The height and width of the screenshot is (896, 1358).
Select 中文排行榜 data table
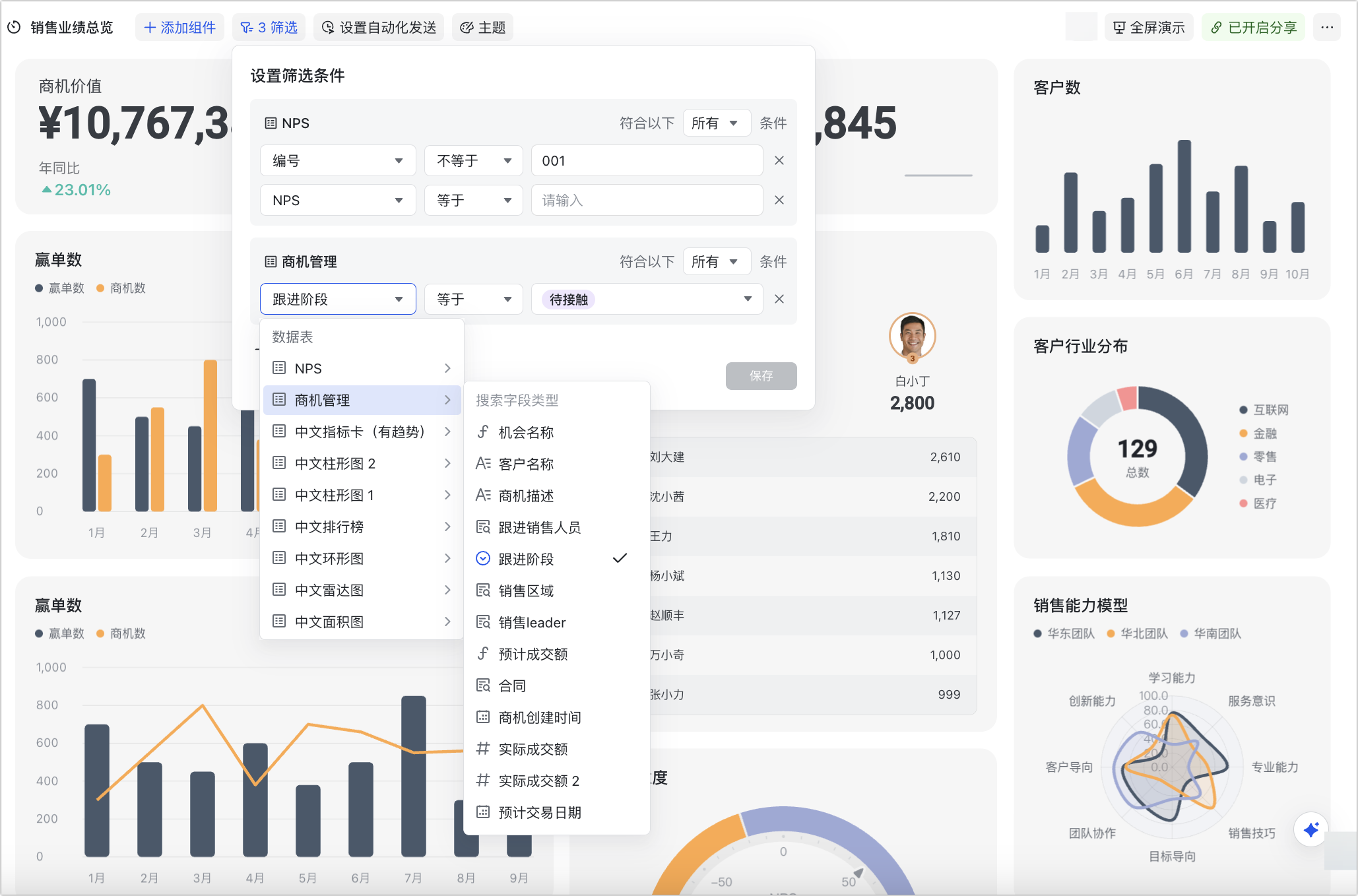coord(362,527)
